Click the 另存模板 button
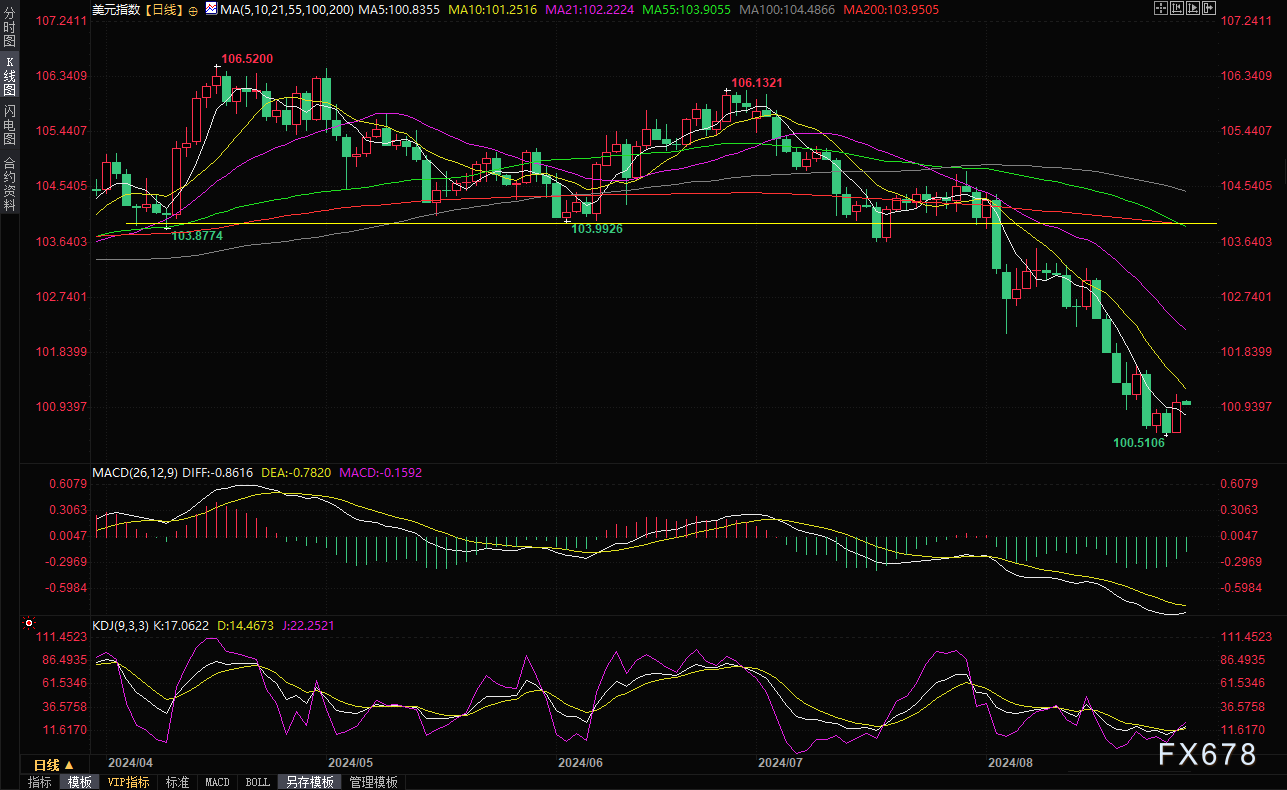1287x790 pixels. click(308, 782)
